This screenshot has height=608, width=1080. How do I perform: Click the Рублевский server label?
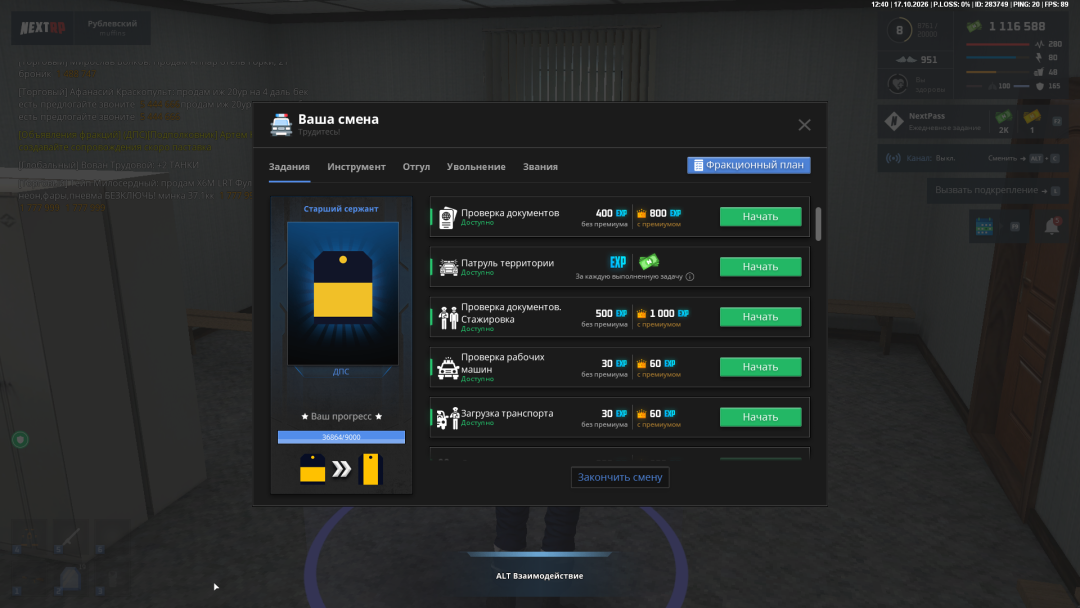tap(112, 24)
